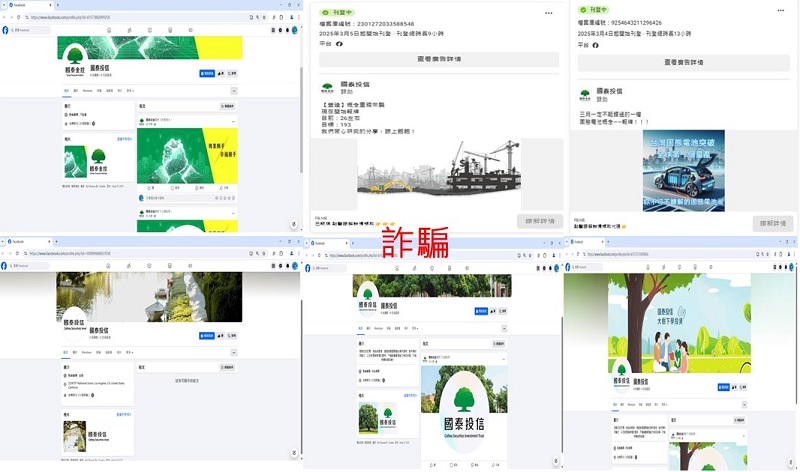
Task: Reload the page in the top-left browser window
Action: coord(18,17)
